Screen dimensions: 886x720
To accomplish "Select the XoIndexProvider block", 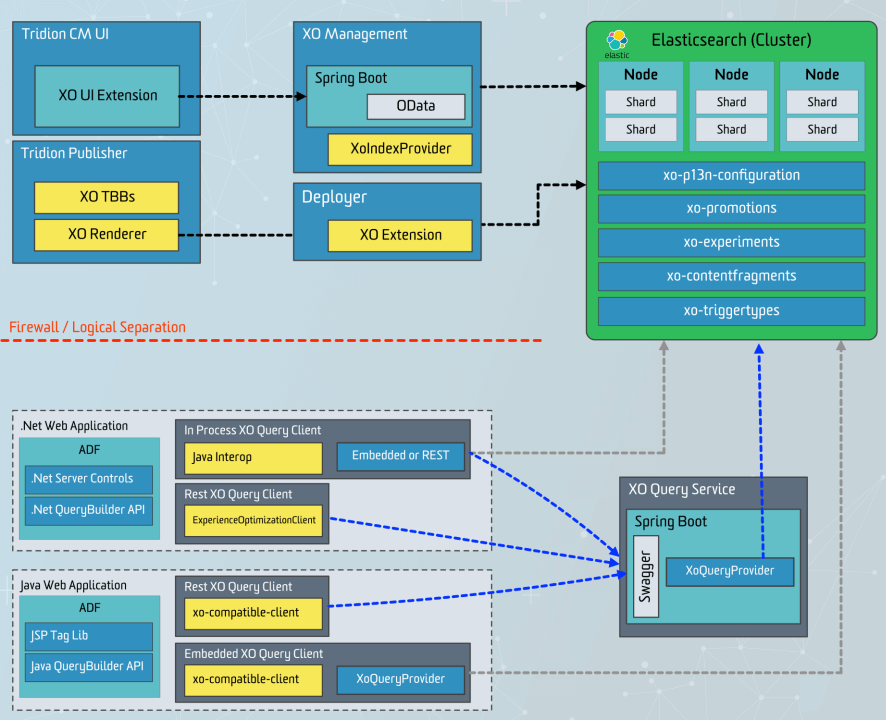I will pos(400,149).
